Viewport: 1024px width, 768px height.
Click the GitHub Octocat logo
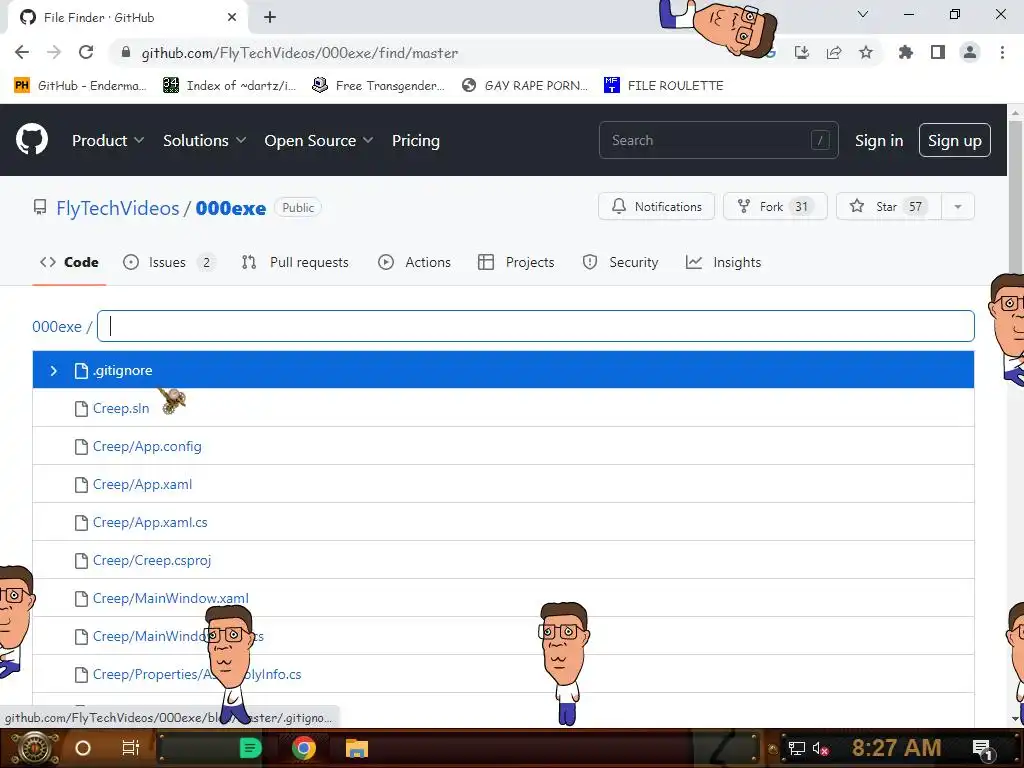32,140
